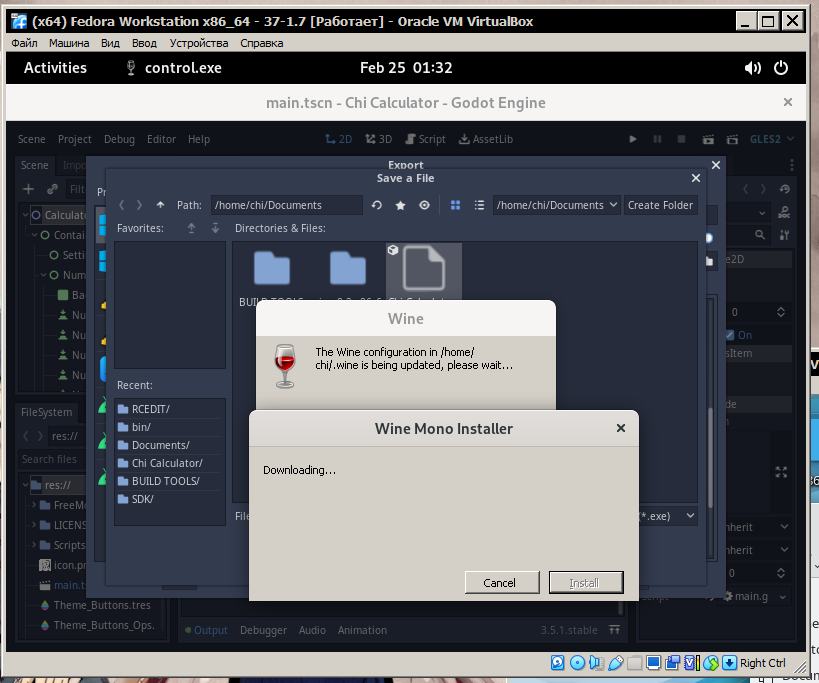Switch to list view
The height and width of the screenshot is (683, 819).
pyautogui.click(x=479, y=205)
